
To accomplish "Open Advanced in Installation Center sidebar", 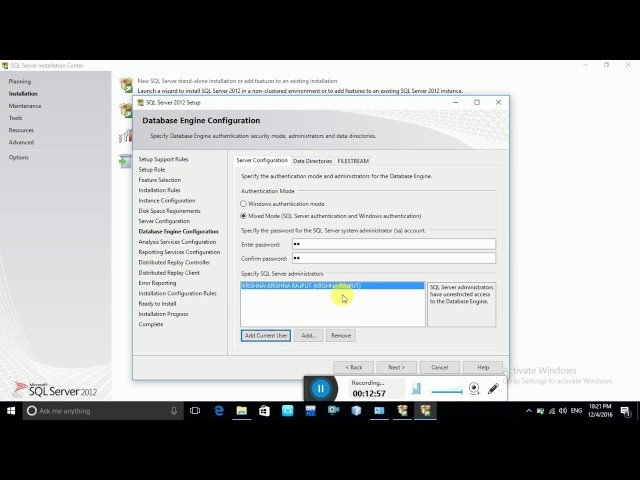I will coord(21,142).
